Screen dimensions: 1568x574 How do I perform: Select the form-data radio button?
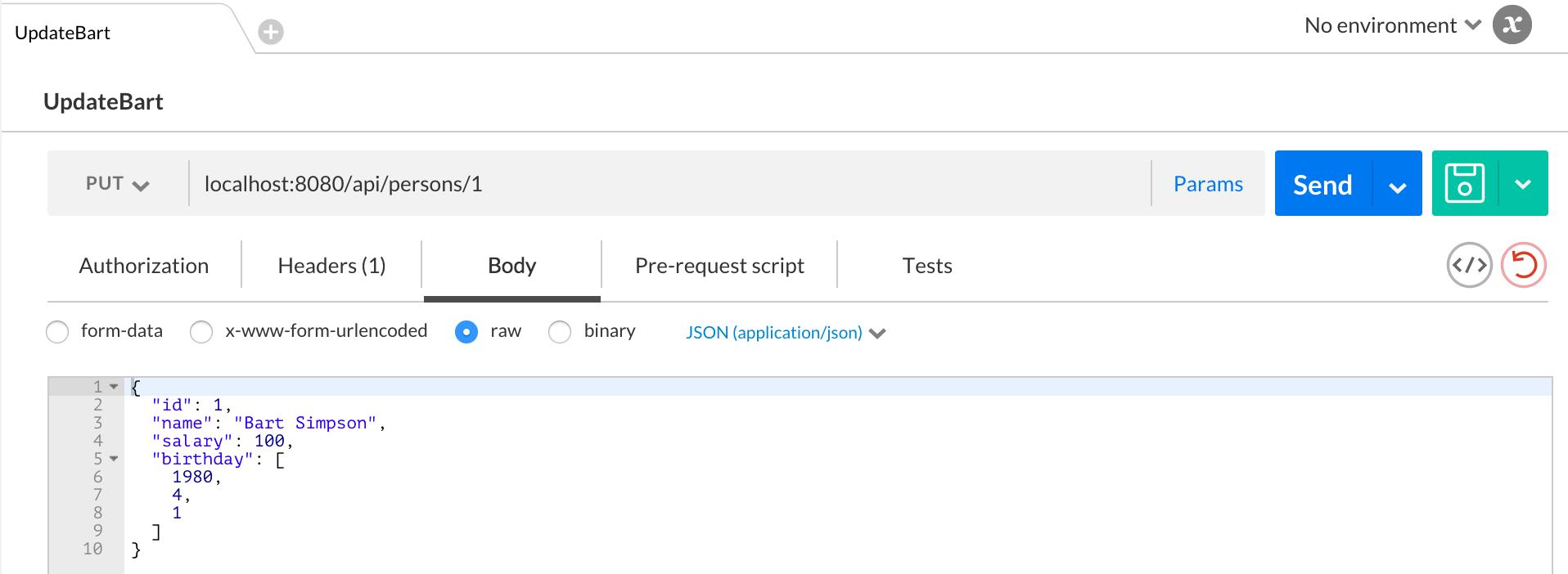coord(57,332)
